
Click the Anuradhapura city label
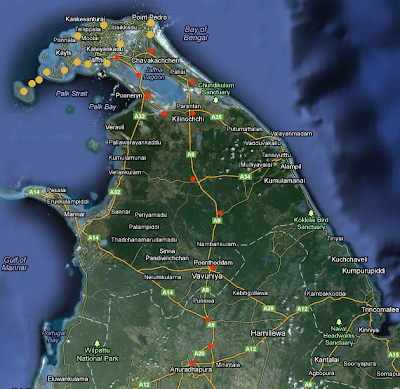tap(191, 370)
